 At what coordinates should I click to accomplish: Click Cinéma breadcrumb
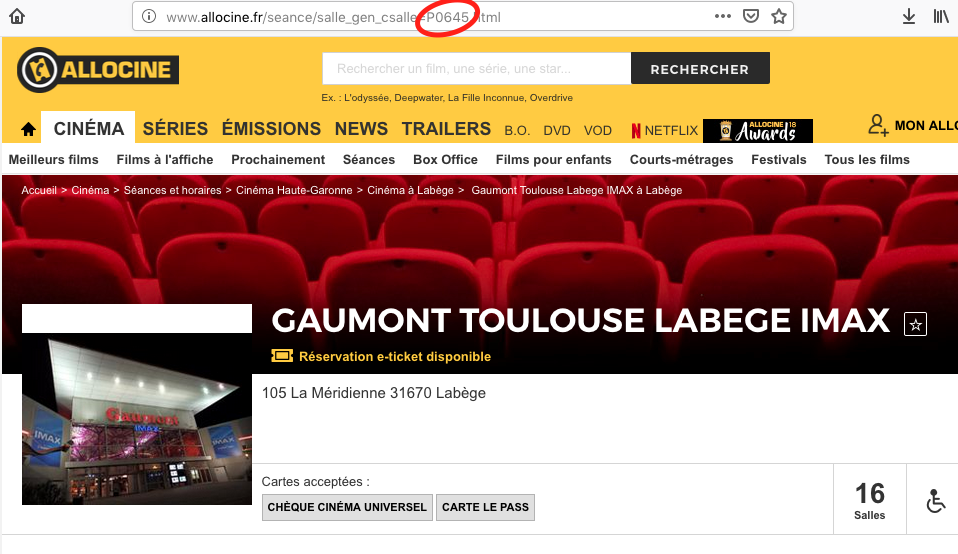(x=90, y=190)
